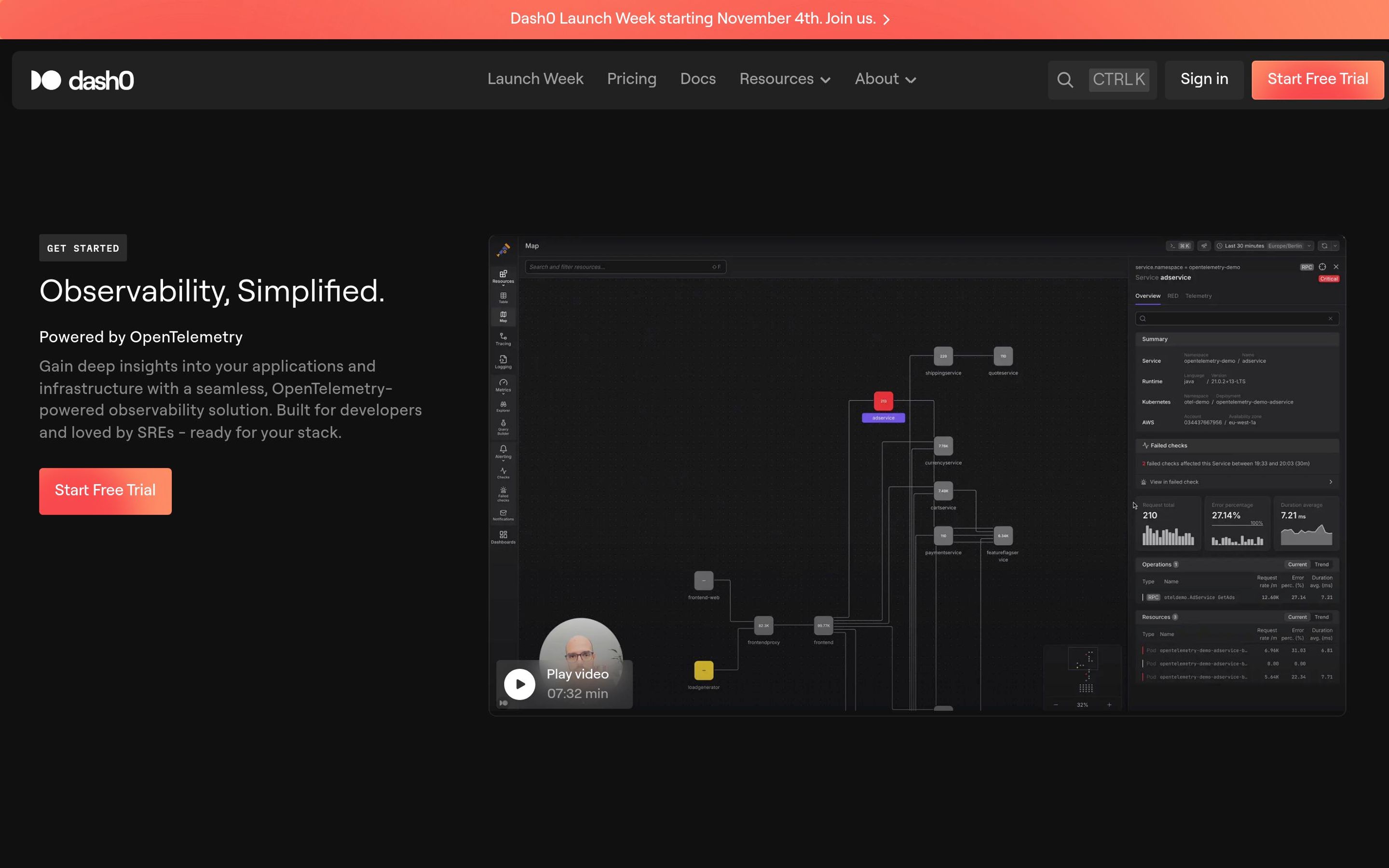Open the Launch Week announcement banner
The height and width of the screenshot is (868, 1389).
coord(700,19)
